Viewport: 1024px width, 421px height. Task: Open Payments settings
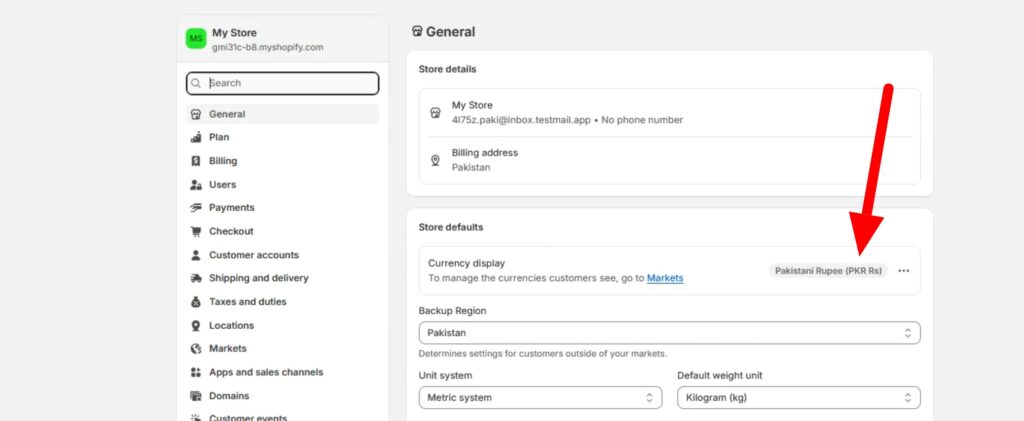282,208
